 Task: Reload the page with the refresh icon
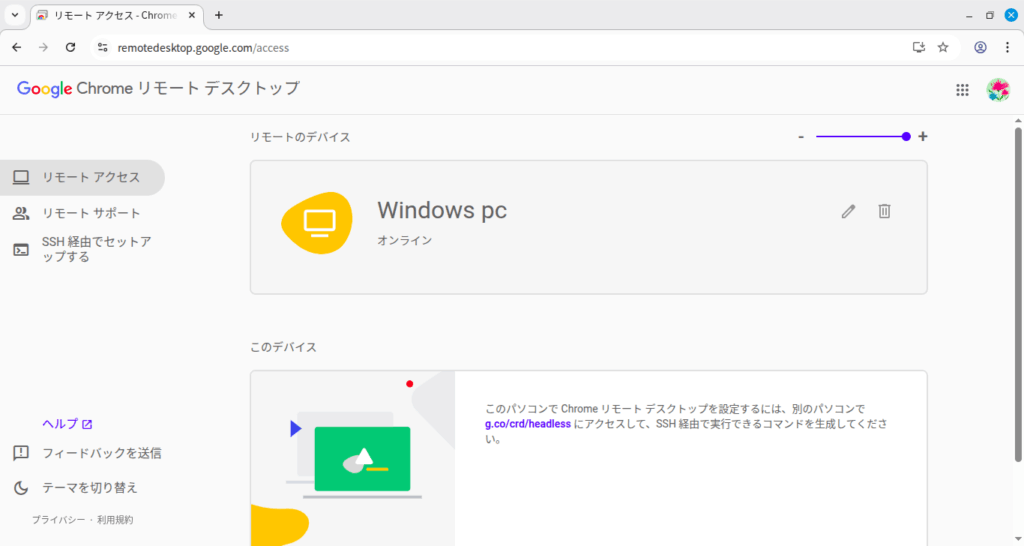pyautogui.click(x=70, y=47)
